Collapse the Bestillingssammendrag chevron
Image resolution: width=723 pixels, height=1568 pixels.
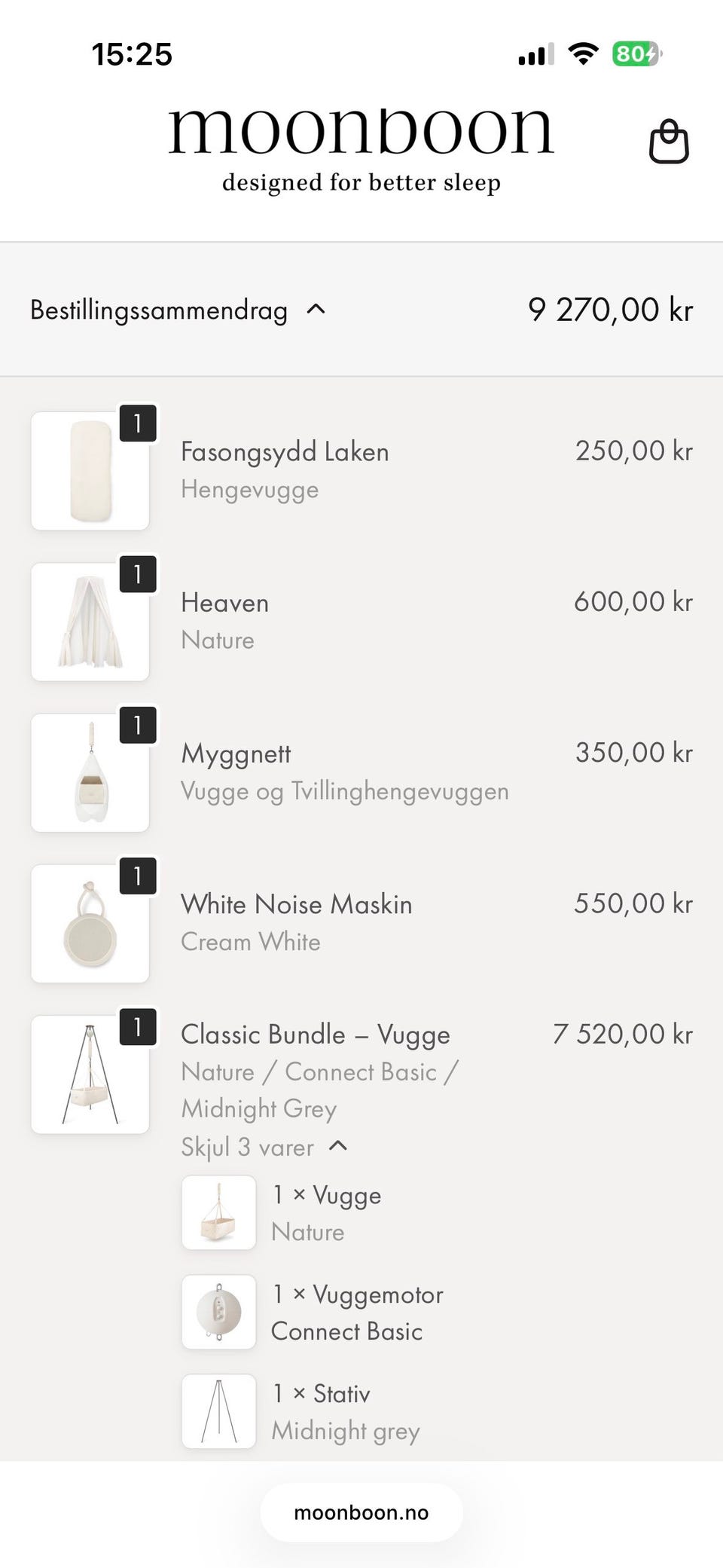pos(316,309)
